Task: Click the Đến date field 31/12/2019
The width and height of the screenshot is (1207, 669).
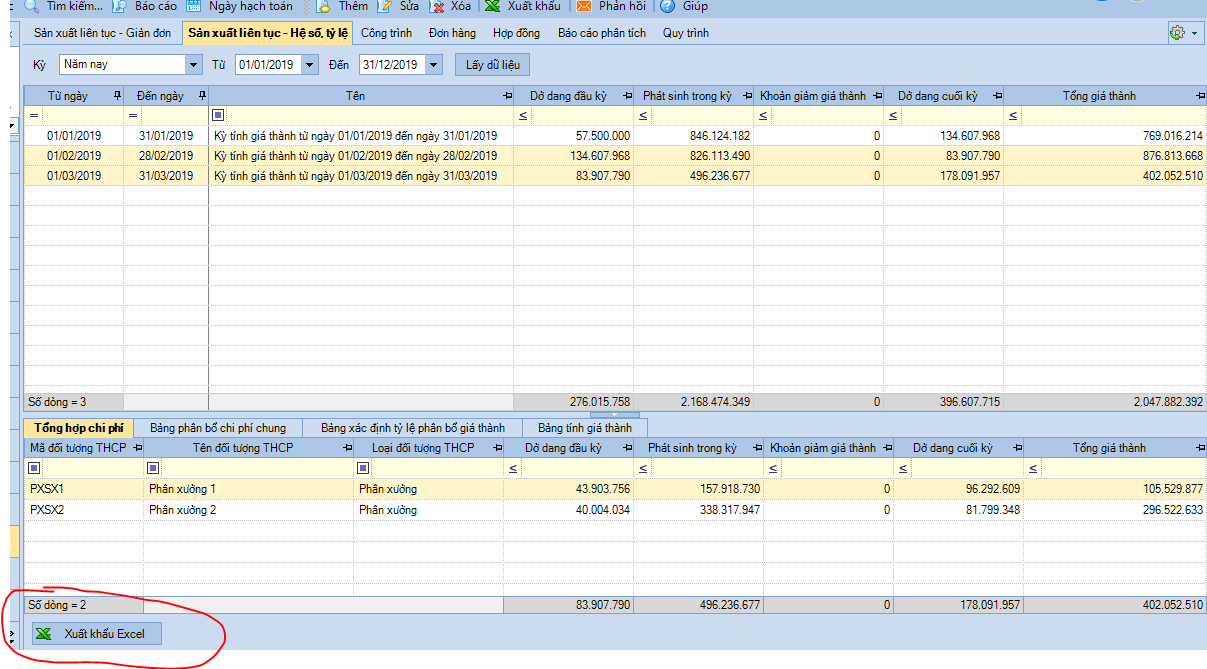Action: click(392, 65)
